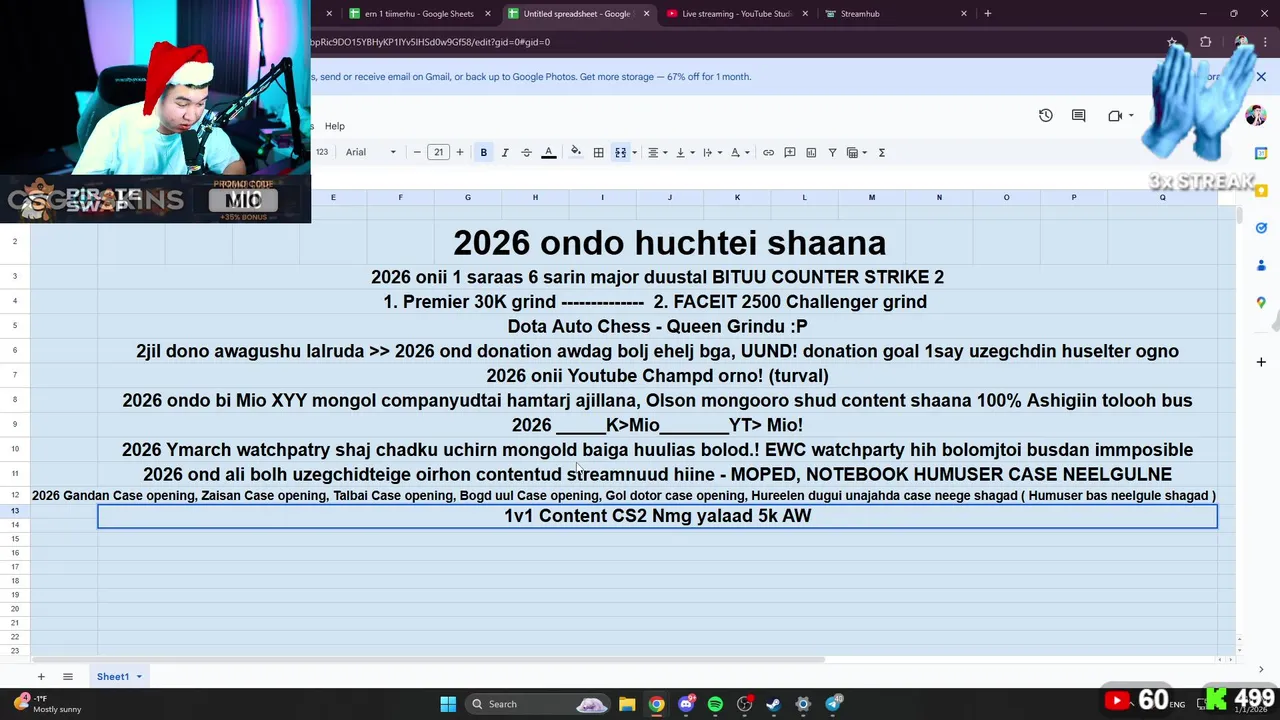The image size is (1280, 720).
Task: Open Sheet1 tab dropdown arrow
Action: click(139, 677)
